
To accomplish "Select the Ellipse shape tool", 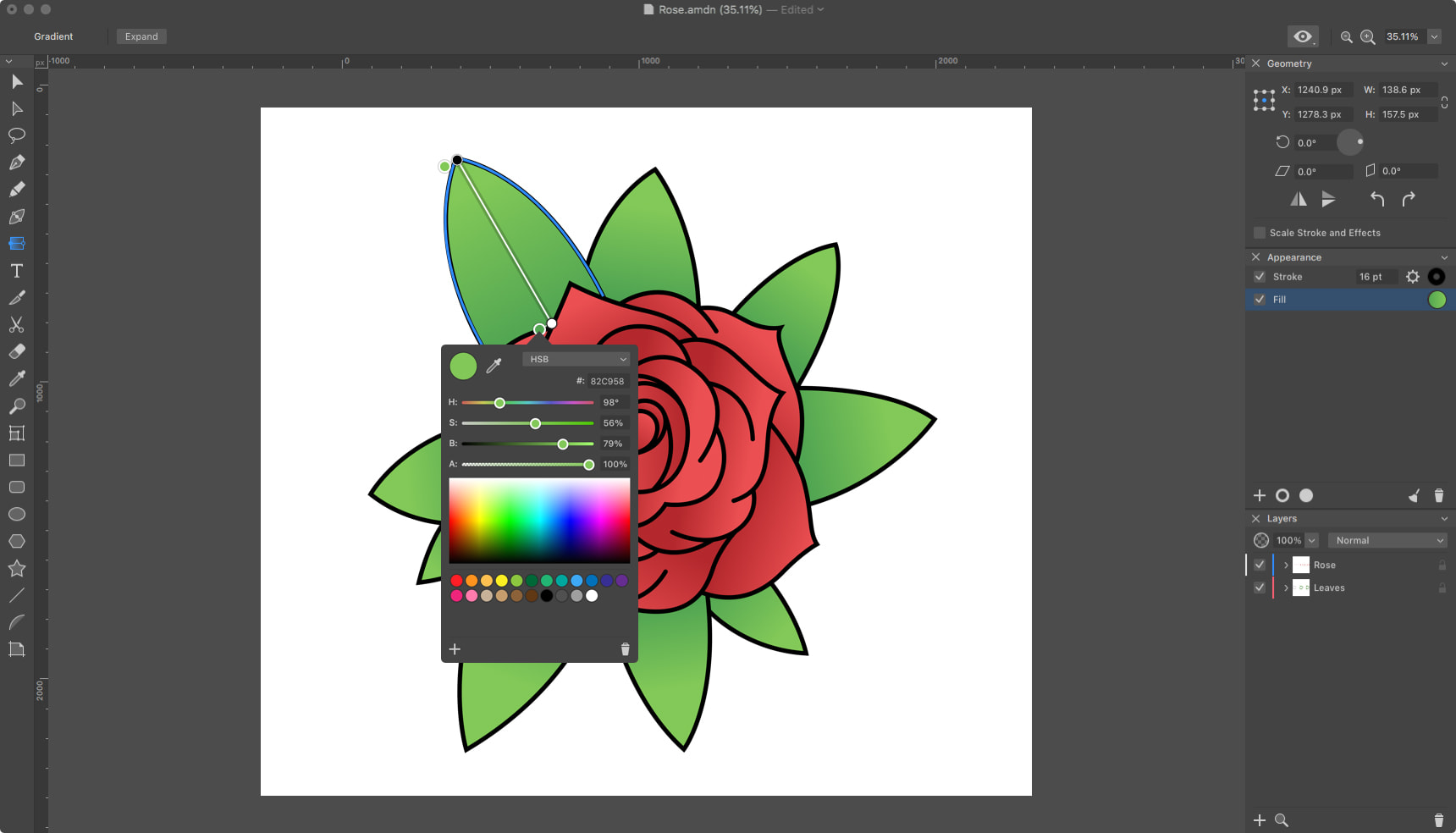I will click(x=16, y=515).
